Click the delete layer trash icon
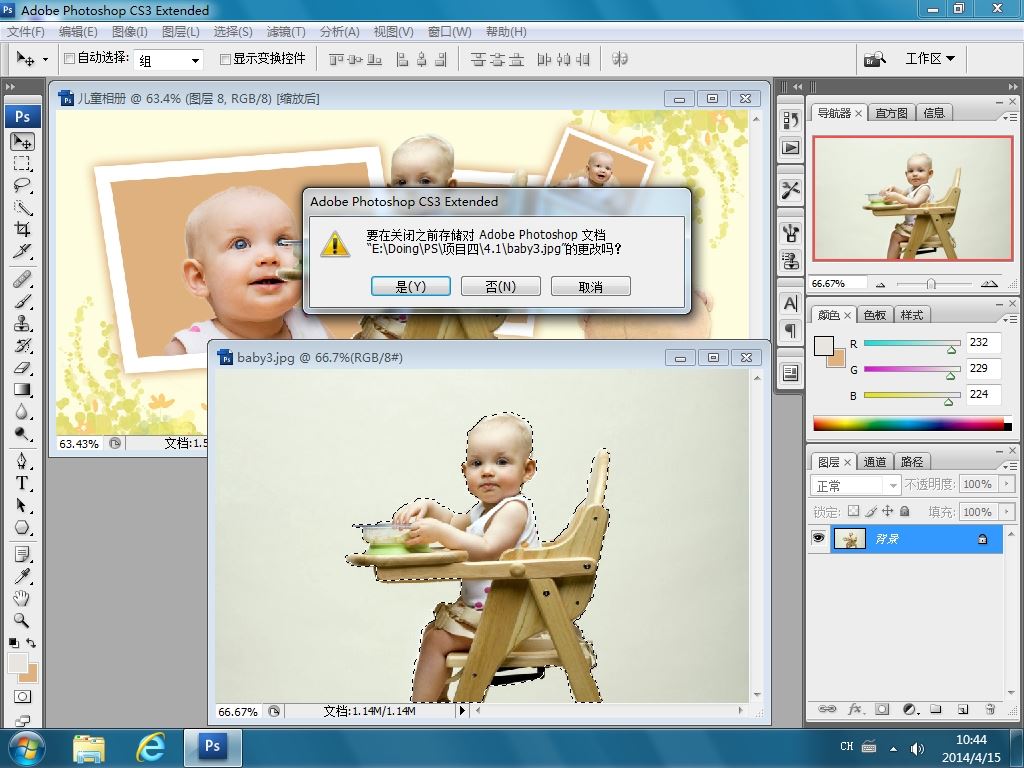The height and width of the screenshot is (768, 1024). point(988,709)
